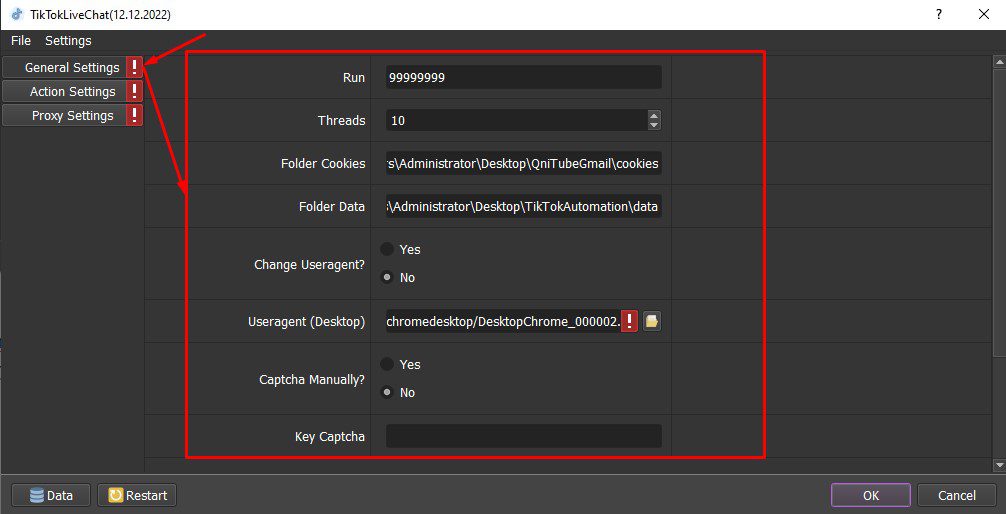The height and width of the screenshot is (514, 1006).
Task: Click into the Key Captcha input field
Action: [x=524, y=436]
